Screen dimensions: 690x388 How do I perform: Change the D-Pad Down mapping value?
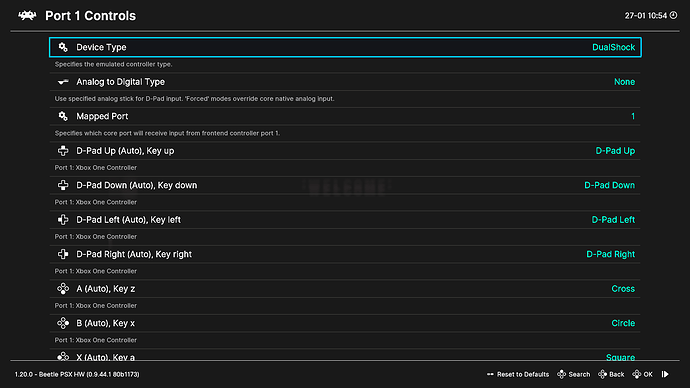tap(609, 185)
